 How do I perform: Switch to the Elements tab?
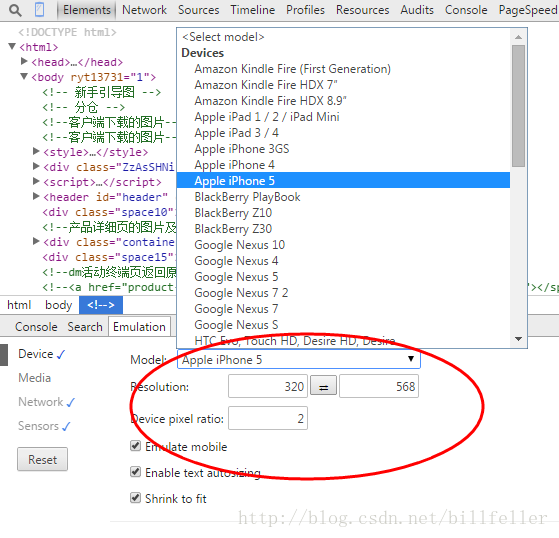pos(87,10)
